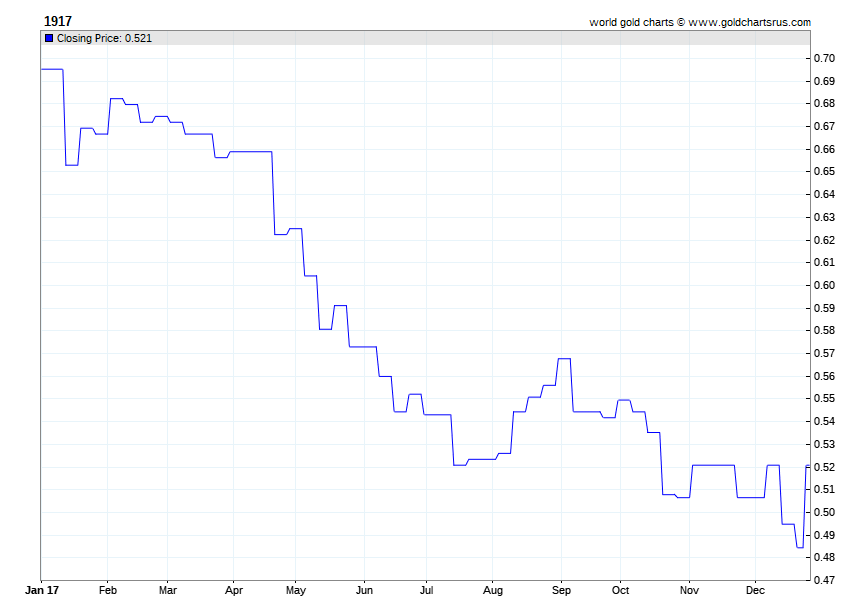Click the 0.47 y-axis value

pos(825,580)
